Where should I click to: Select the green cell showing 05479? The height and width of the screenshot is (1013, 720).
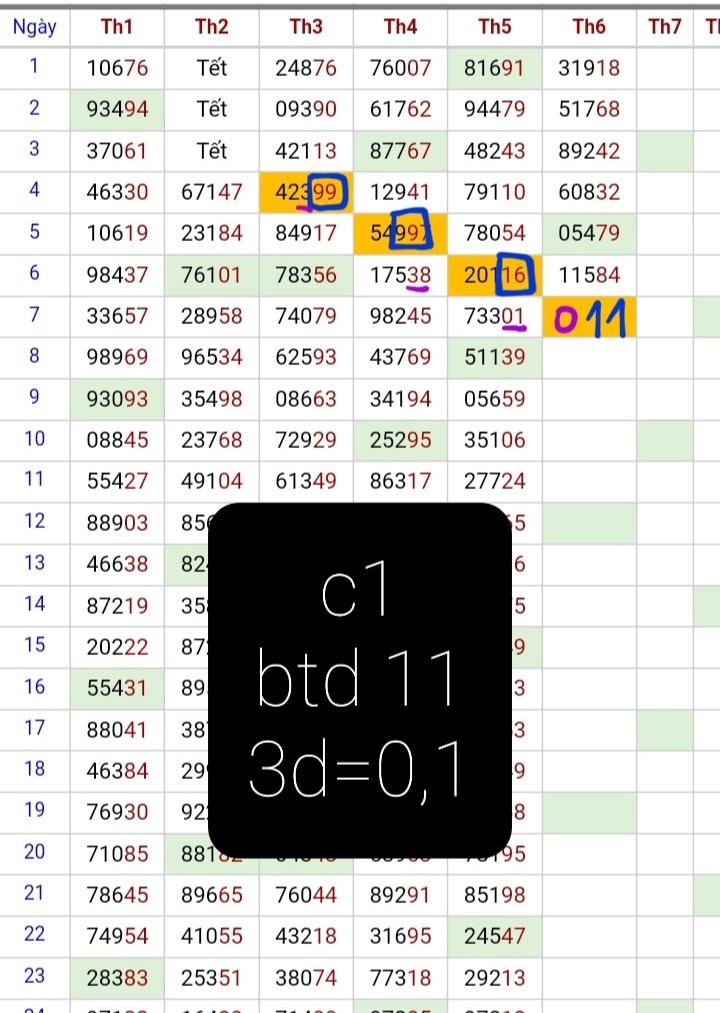(x=589, y=233)
